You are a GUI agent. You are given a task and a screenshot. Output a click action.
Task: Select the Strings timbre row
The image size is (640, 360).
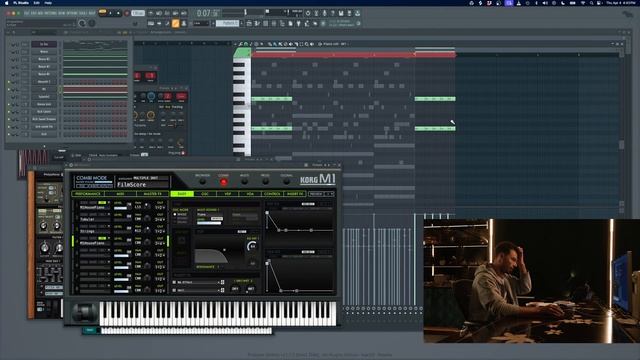tap(95, 231)
